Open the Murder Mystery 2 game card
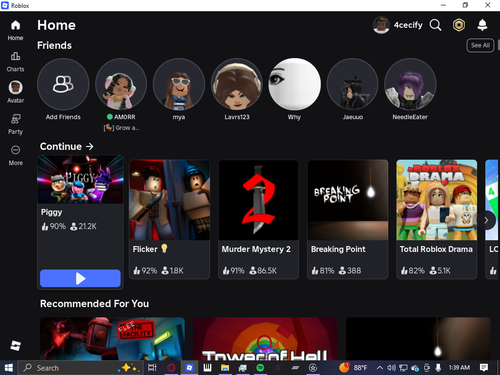This screenshot has width=500, height=375. (x=258, y=219)
